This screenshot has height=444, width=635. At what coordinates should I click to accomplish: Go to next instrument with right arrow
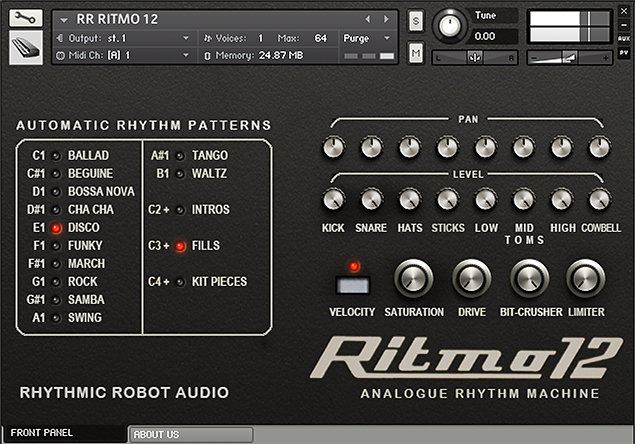tap(386, 19)
